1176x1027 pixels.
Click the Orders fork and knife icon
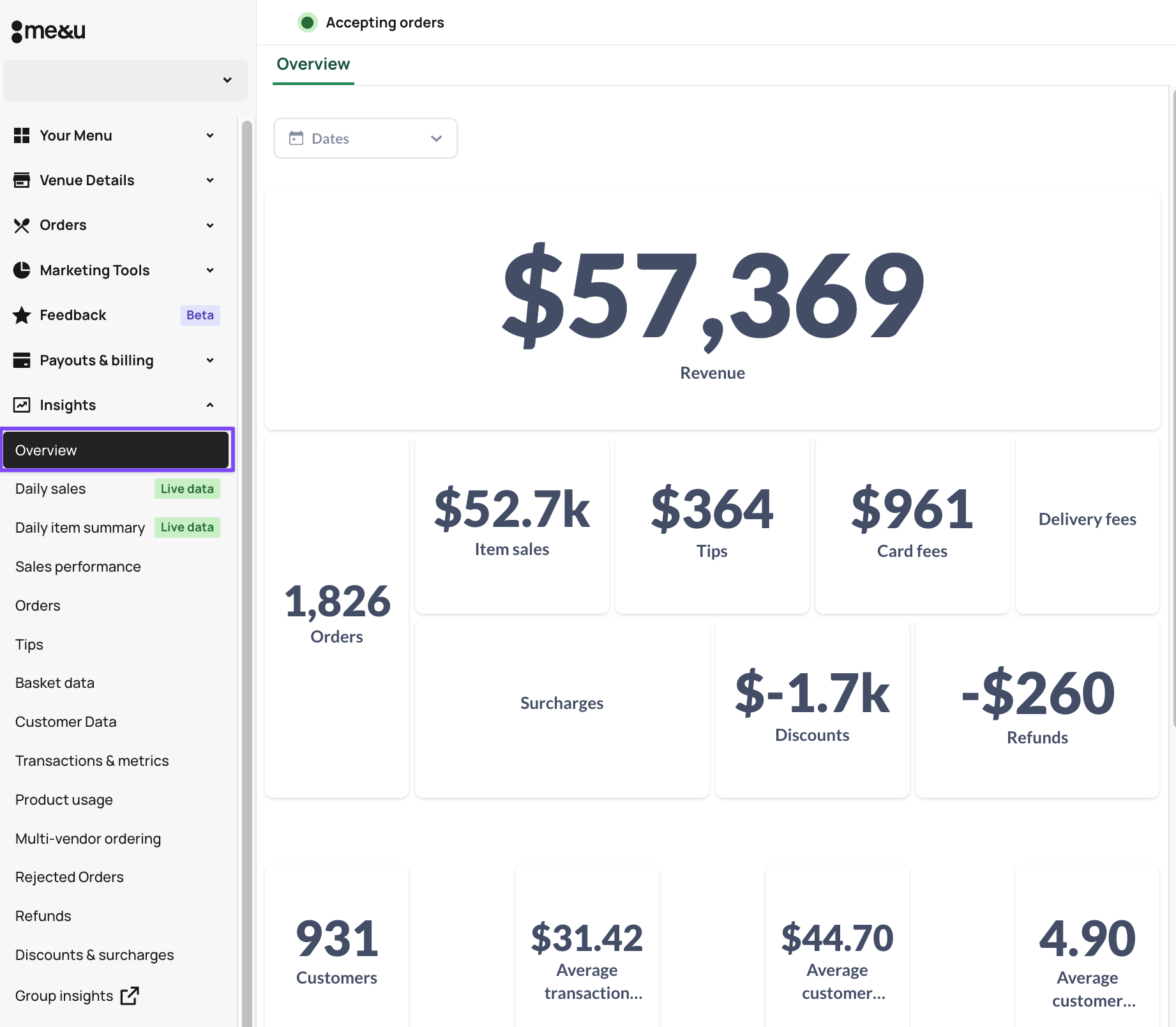click(x=22, y=225)
